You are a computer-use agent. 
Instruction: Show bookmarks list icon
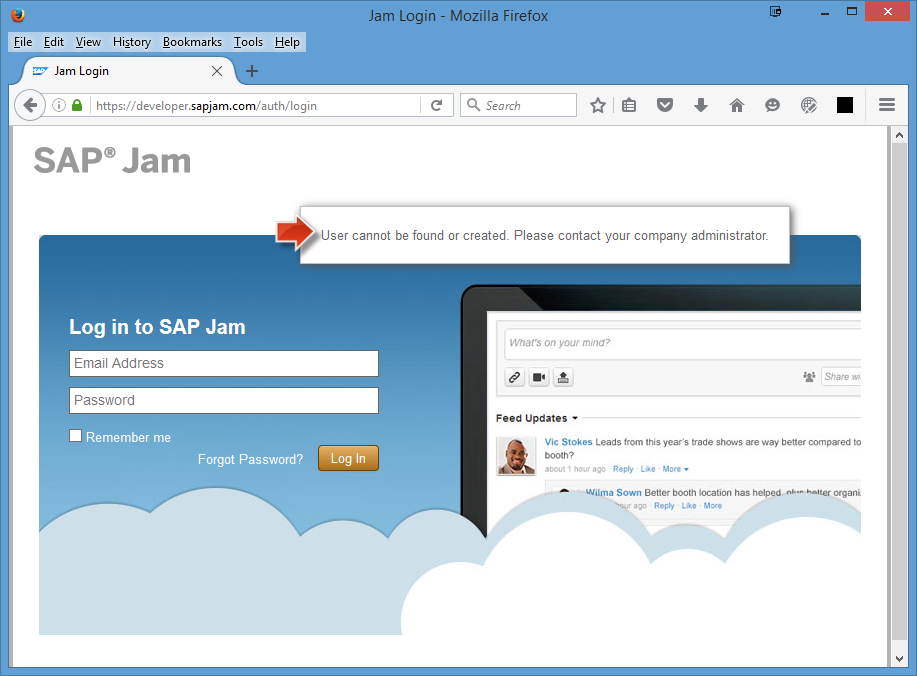[x=629, y=105]
